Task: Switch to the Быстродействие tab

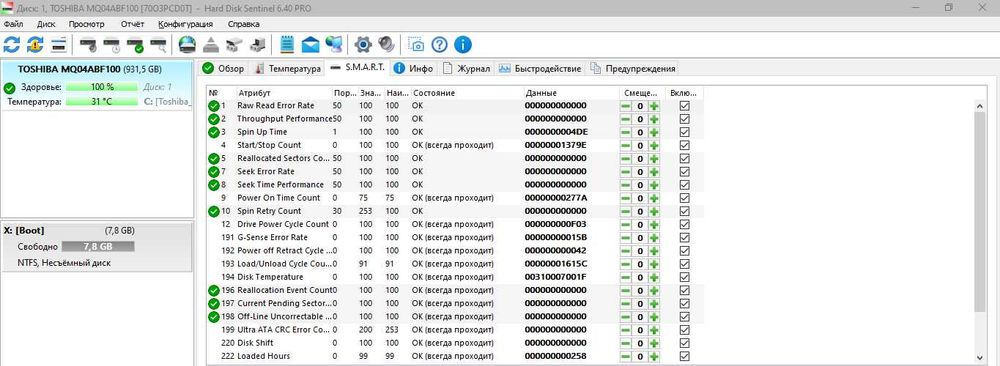Action: click(x=540, y=68)
